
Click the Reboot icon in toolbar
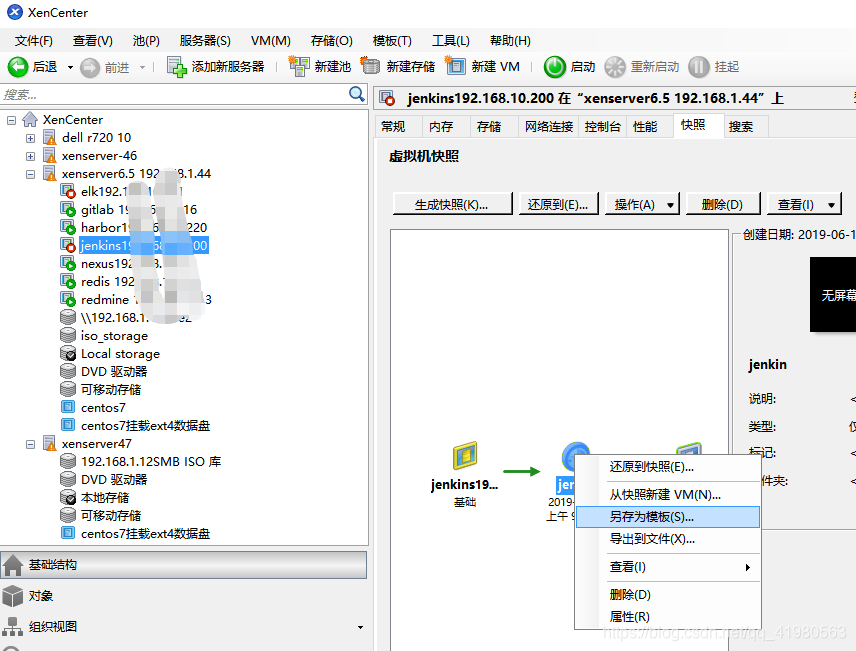pyautogui.click(x=615, y=67)
